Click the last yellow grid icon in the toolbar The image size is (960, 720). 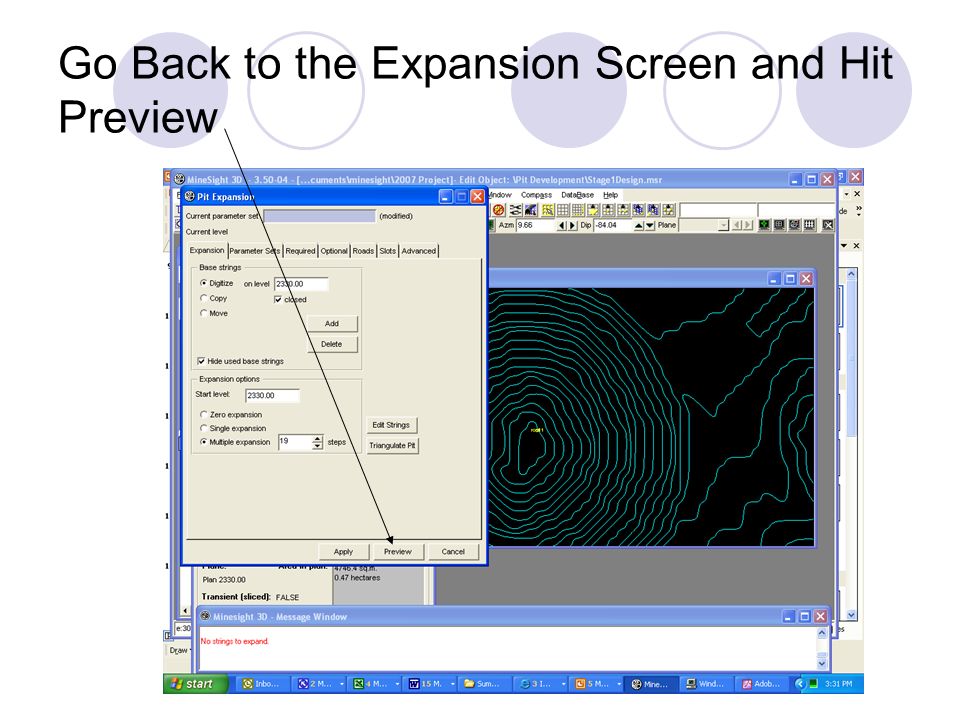click(669, 210)
